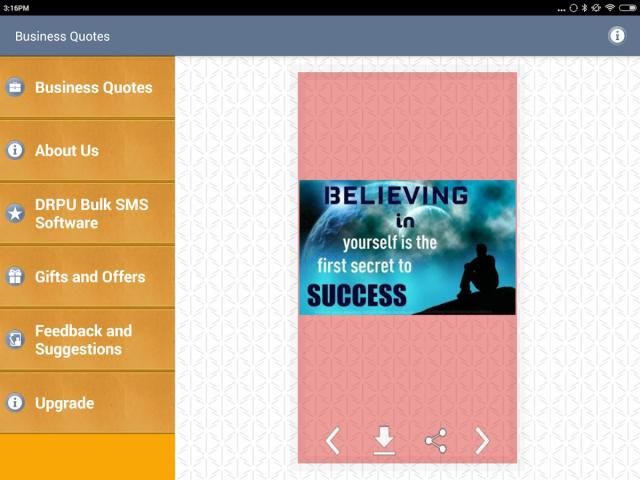Screen dimensions: 640x480
Task: Tap the Believing in yourself quote image
Action: tap(407, 247)
